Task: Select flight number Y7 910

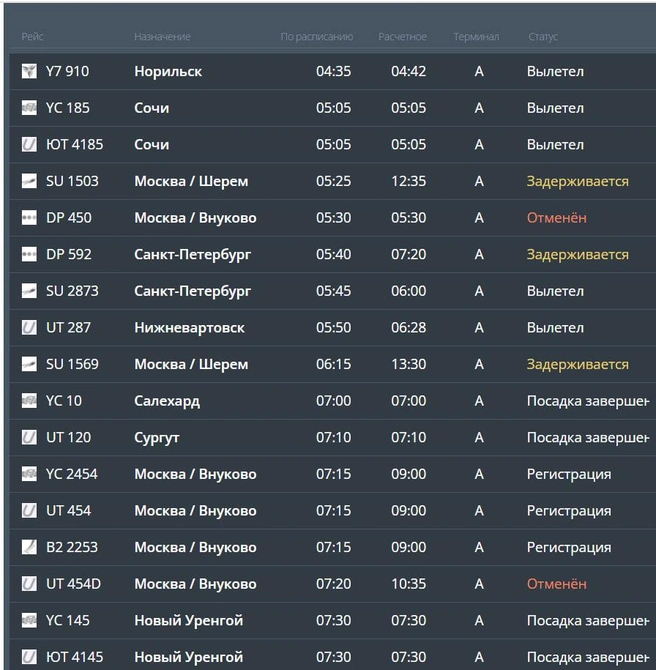Action: (68, 71)
